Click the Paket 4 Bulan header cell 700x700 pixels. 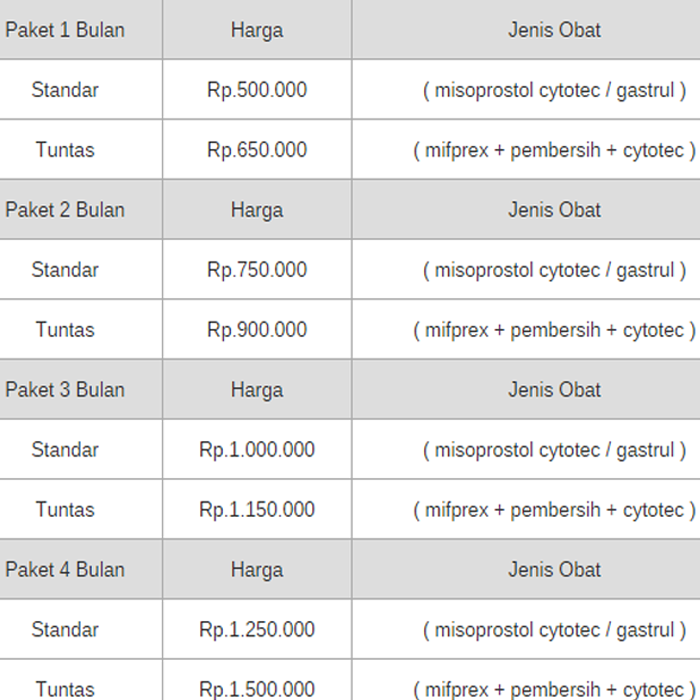[65, 570]
